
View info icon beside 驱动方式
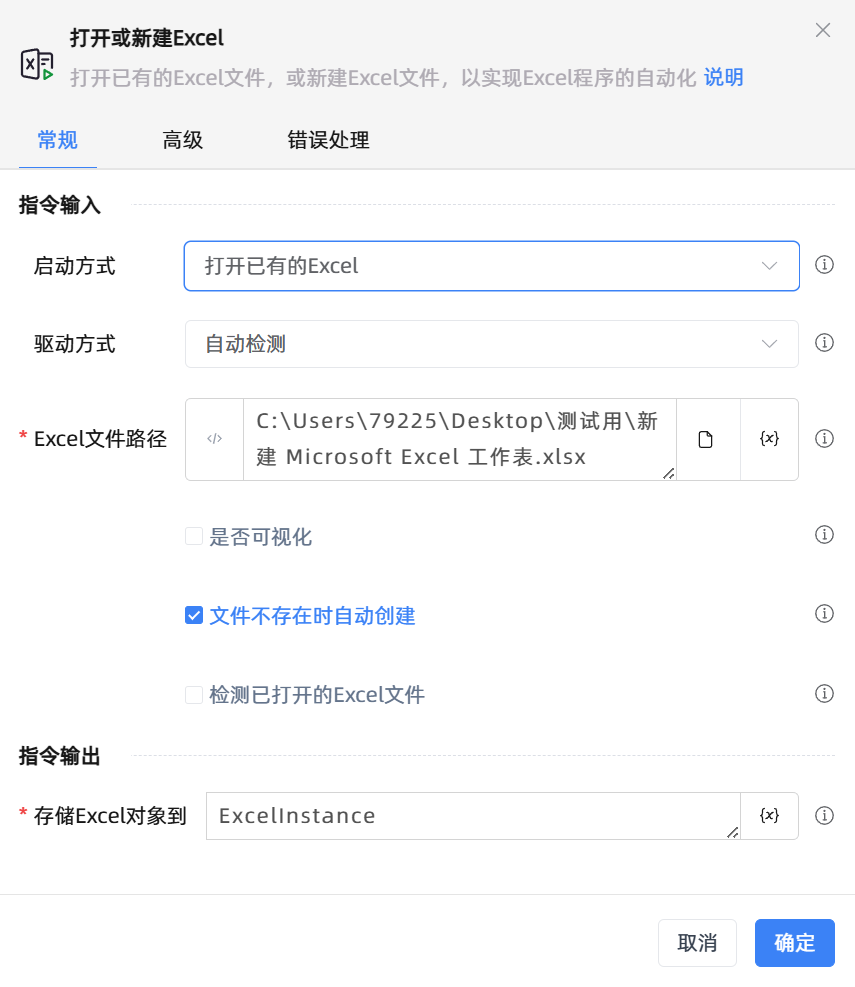coord(824,343)
